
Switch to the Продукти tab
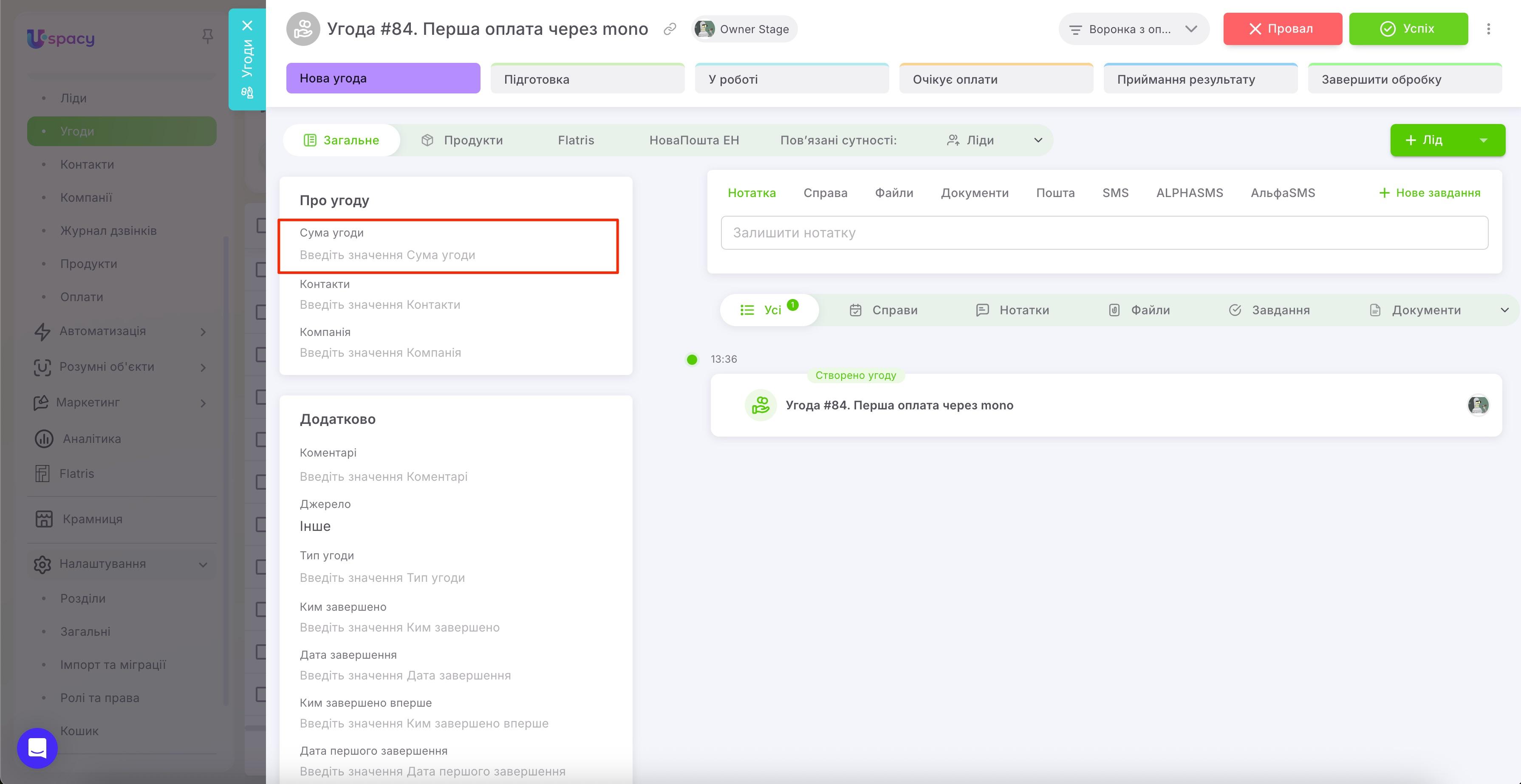click(462, 140)
